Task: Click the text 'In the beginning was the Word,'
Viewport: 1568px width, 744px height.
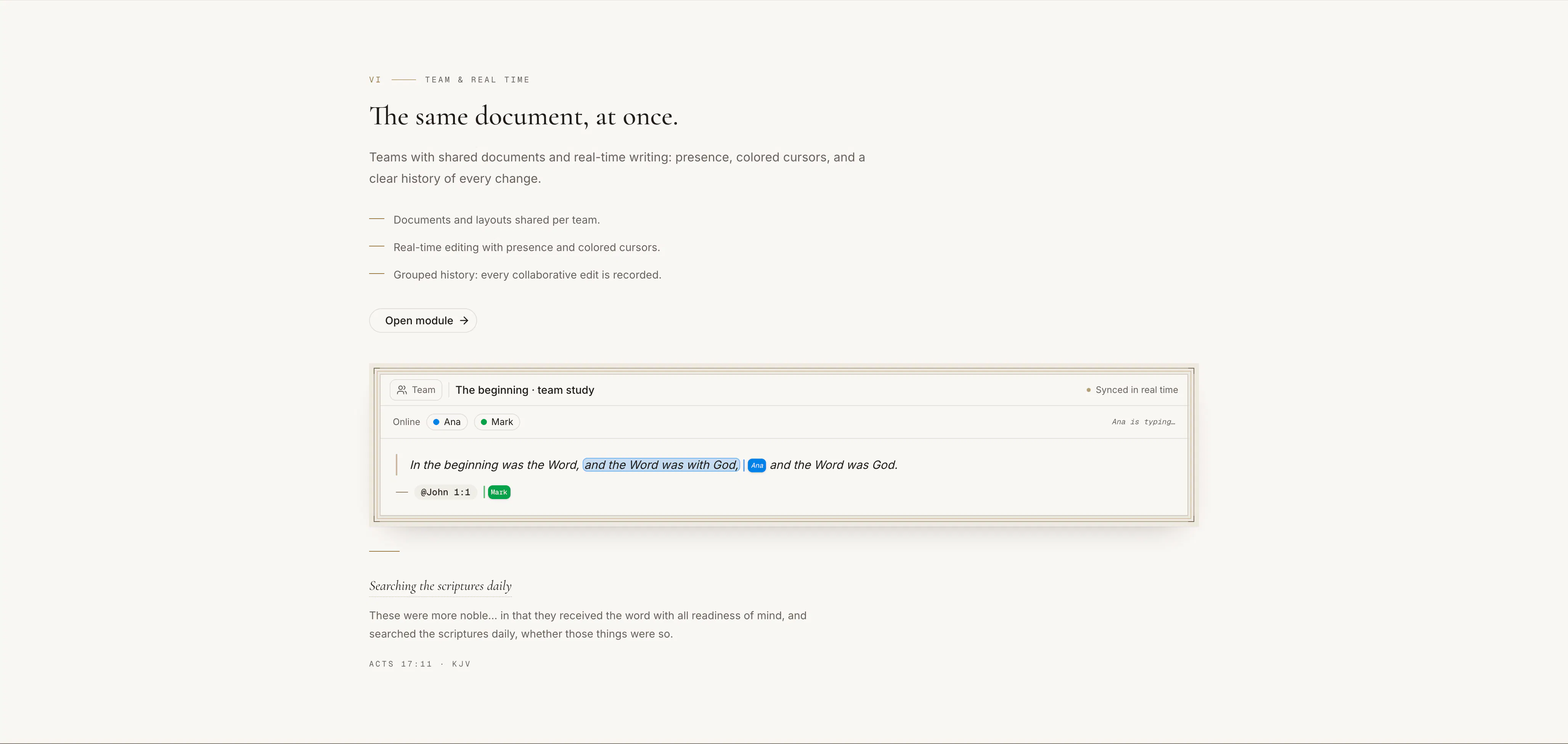Action: [494, 465]
